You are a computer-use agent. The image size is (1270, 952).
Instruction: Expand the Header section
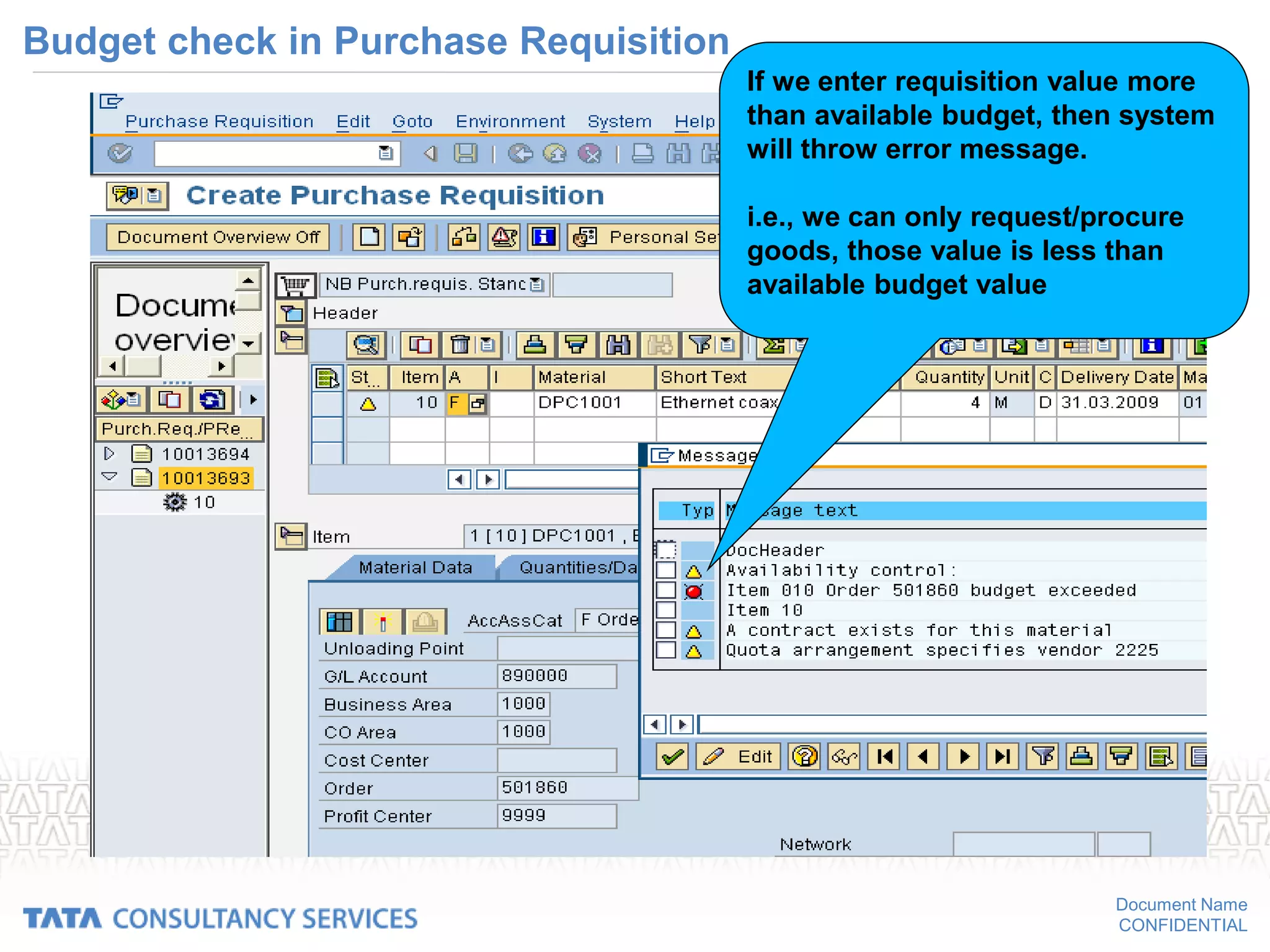click(291, 313)
